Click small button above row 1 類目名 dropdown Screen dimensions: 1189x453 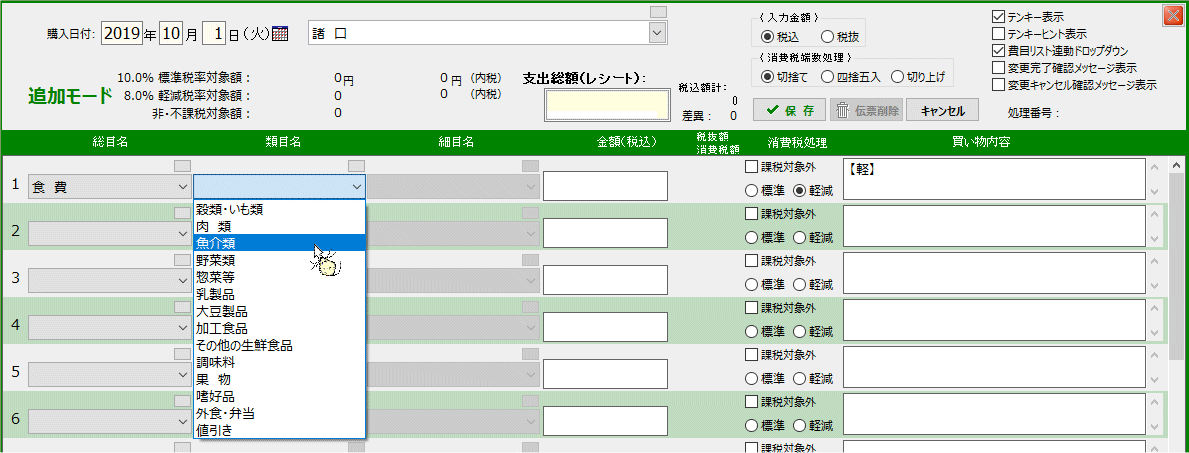(356, 165)
